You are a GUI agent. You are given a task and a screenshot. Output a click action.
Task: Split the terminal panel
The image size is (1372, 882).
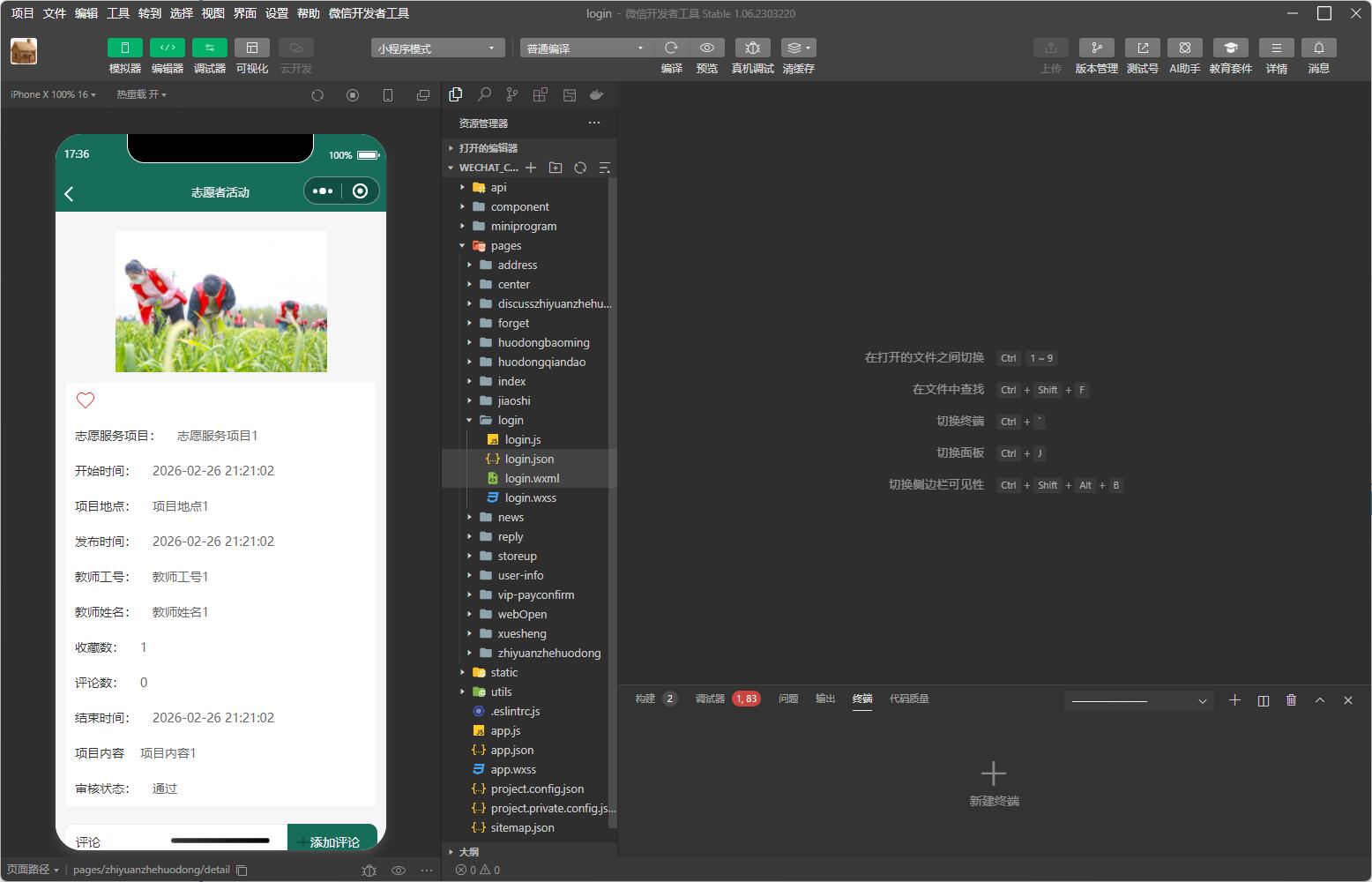(1264, 700)
